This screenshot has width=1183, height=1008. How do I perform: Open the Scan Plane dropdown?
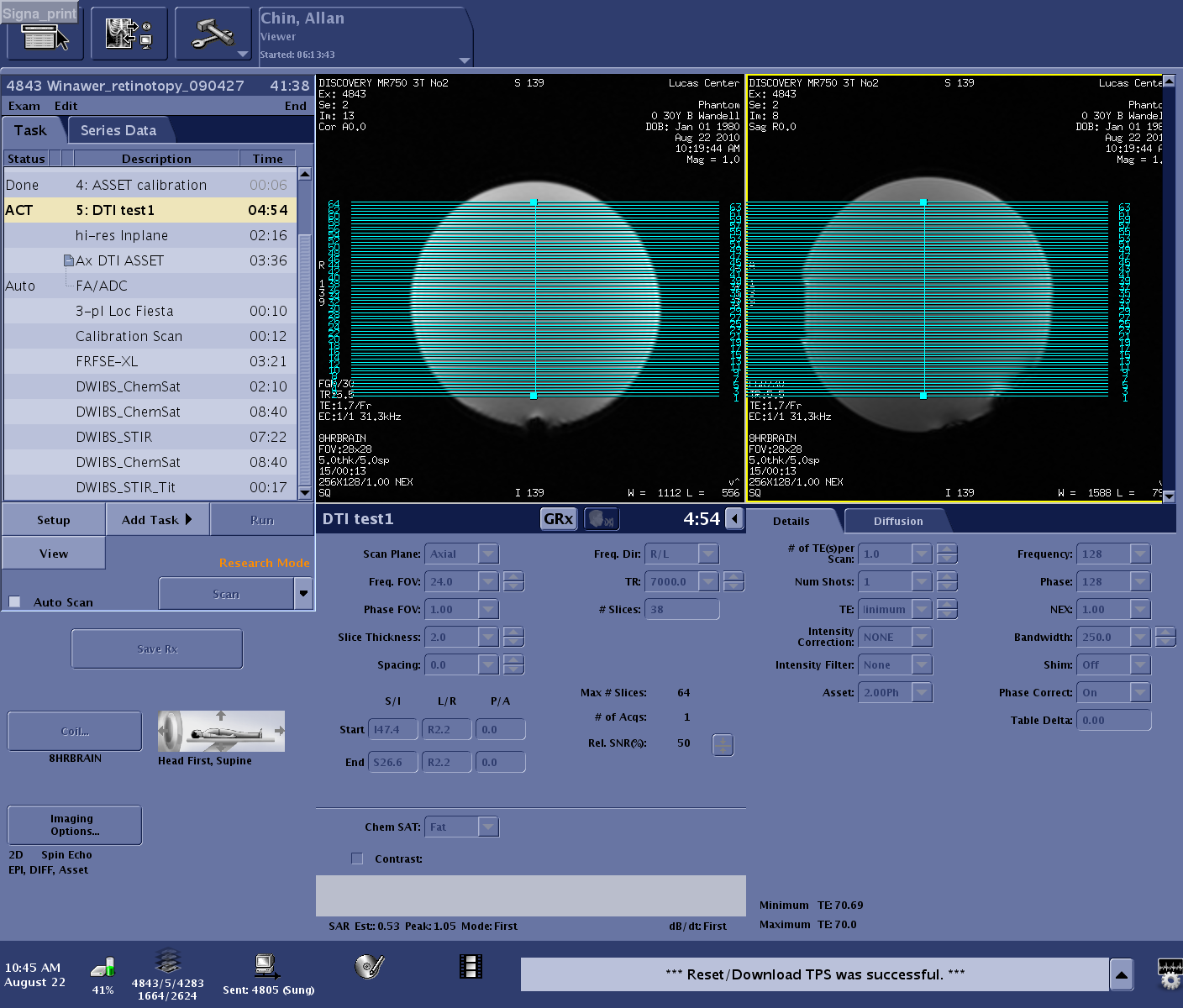(487, 554)
